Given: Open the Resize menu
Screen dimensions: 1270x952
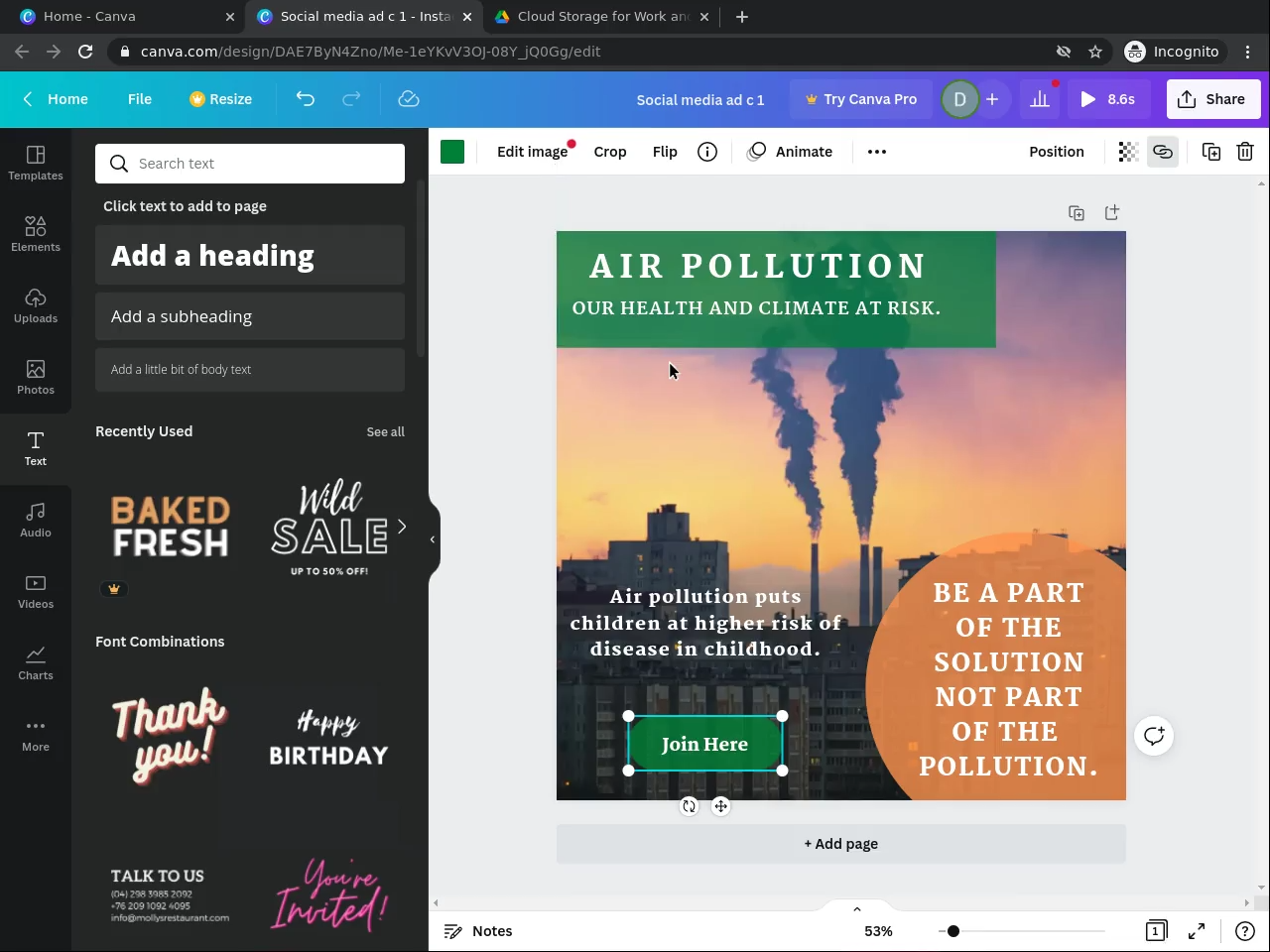Looking at the screenshot, I should pos(221,99).
